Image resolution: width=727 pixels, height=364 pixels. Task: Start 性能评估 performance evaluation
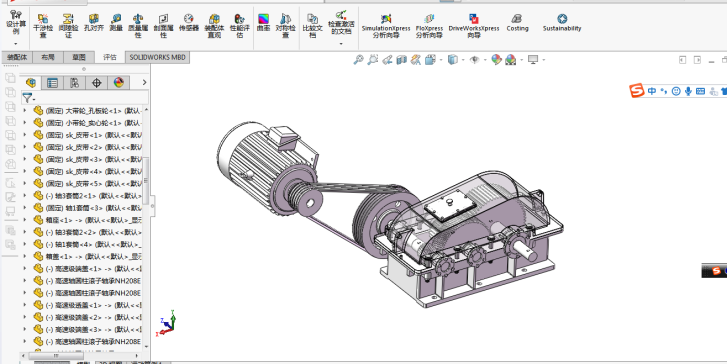pyautogui.click(x=240, y=26)
